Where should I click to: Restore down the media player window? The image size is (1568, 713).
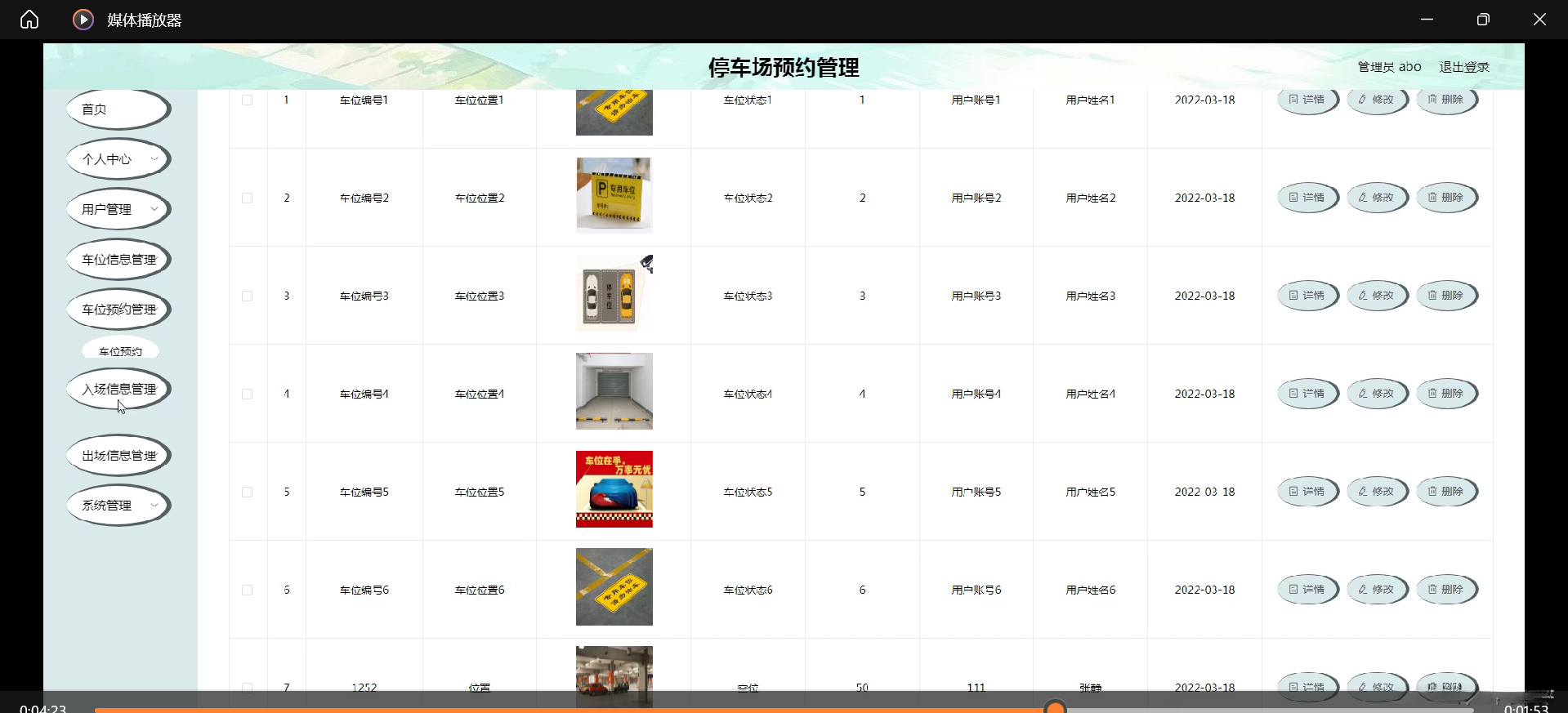[1483, 20]
